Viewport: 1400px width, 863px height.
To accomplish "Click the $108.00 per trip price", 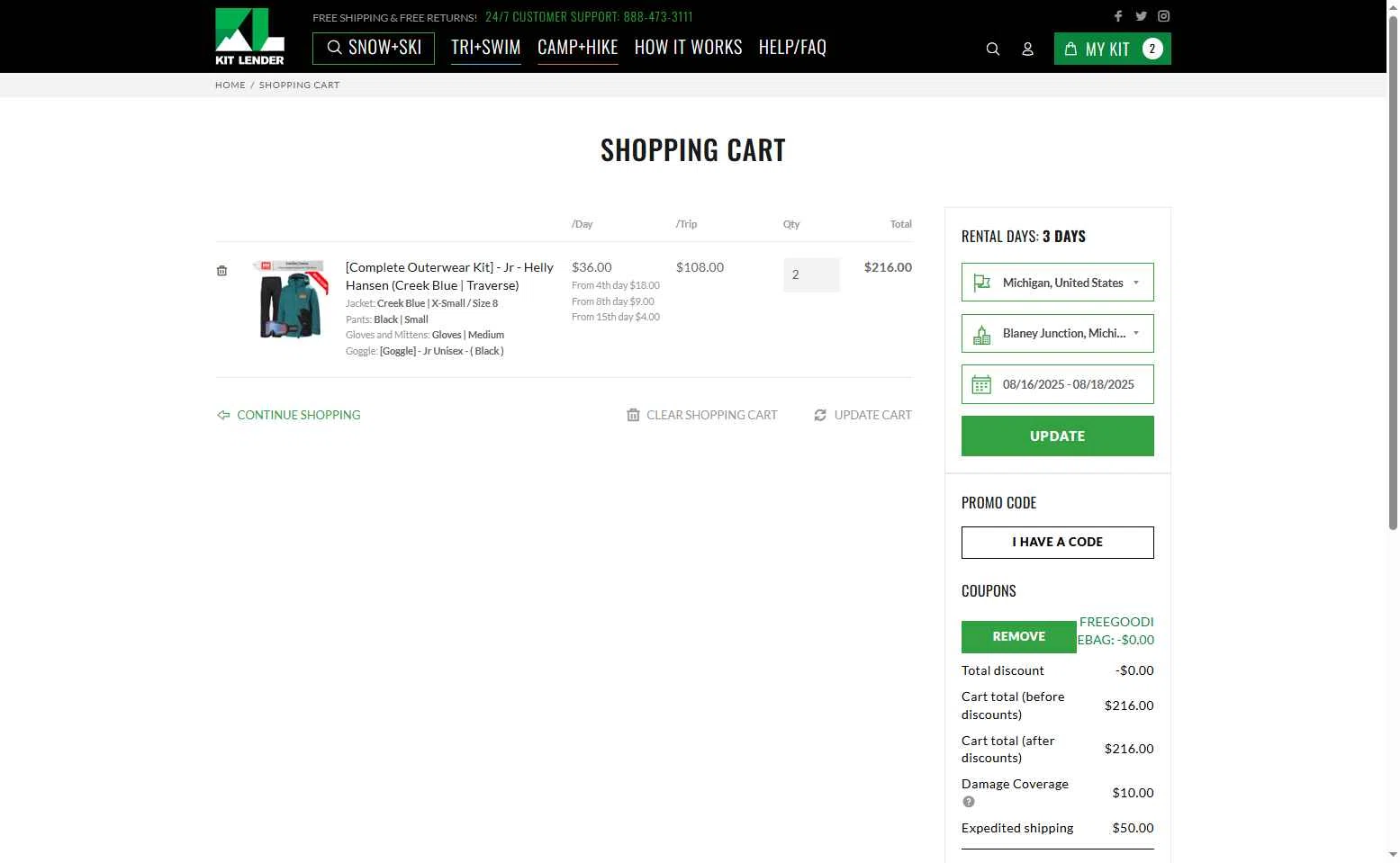I will coord(700,267).
